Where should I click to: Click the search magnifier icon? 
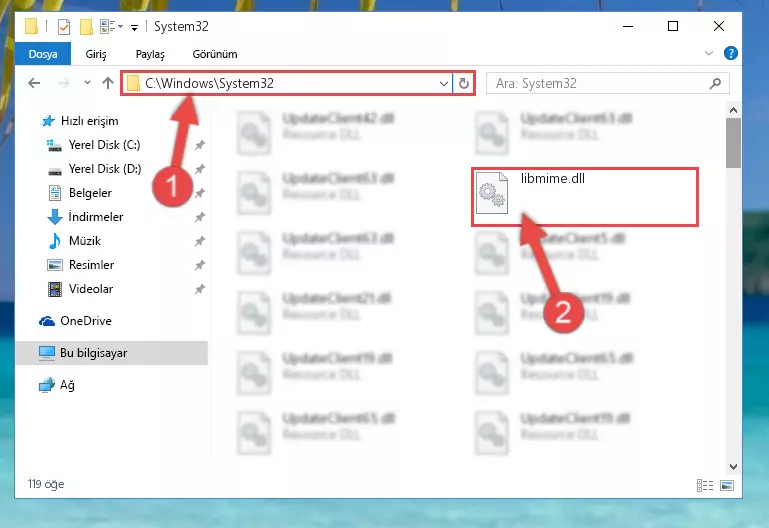click(x=716, y=83)
